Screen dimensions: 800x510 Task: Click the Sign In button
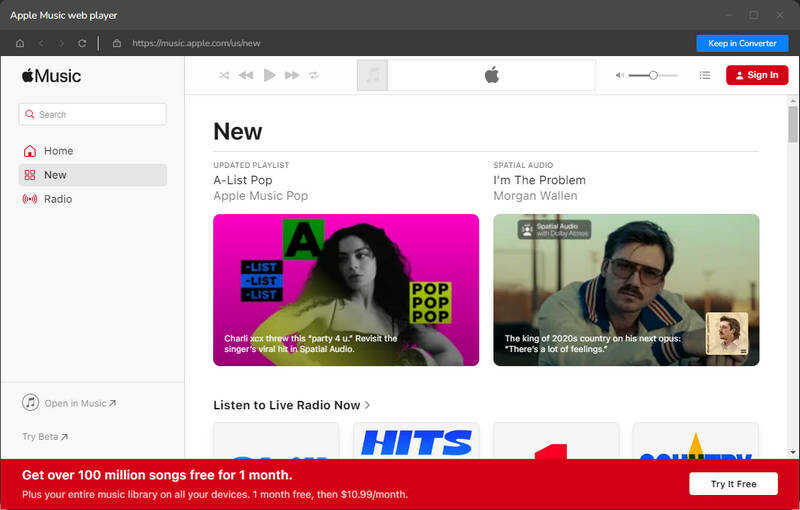pos(757,75)
